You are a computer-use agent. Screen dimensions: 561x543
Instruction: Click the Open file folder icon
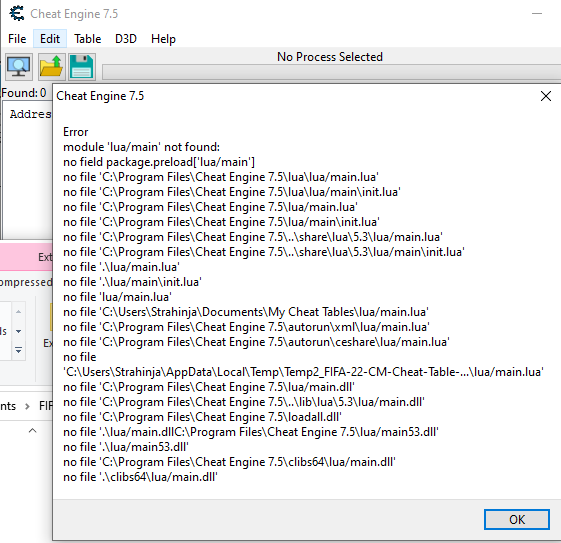click(x=51, y=67)
